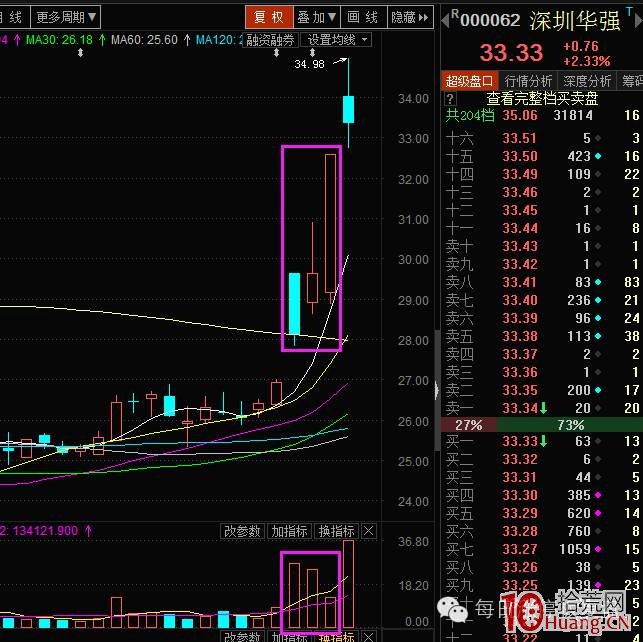Screen dimensions: 643x642
Task: Click the volume value 134121.900
Action: (x=45, y=531)
